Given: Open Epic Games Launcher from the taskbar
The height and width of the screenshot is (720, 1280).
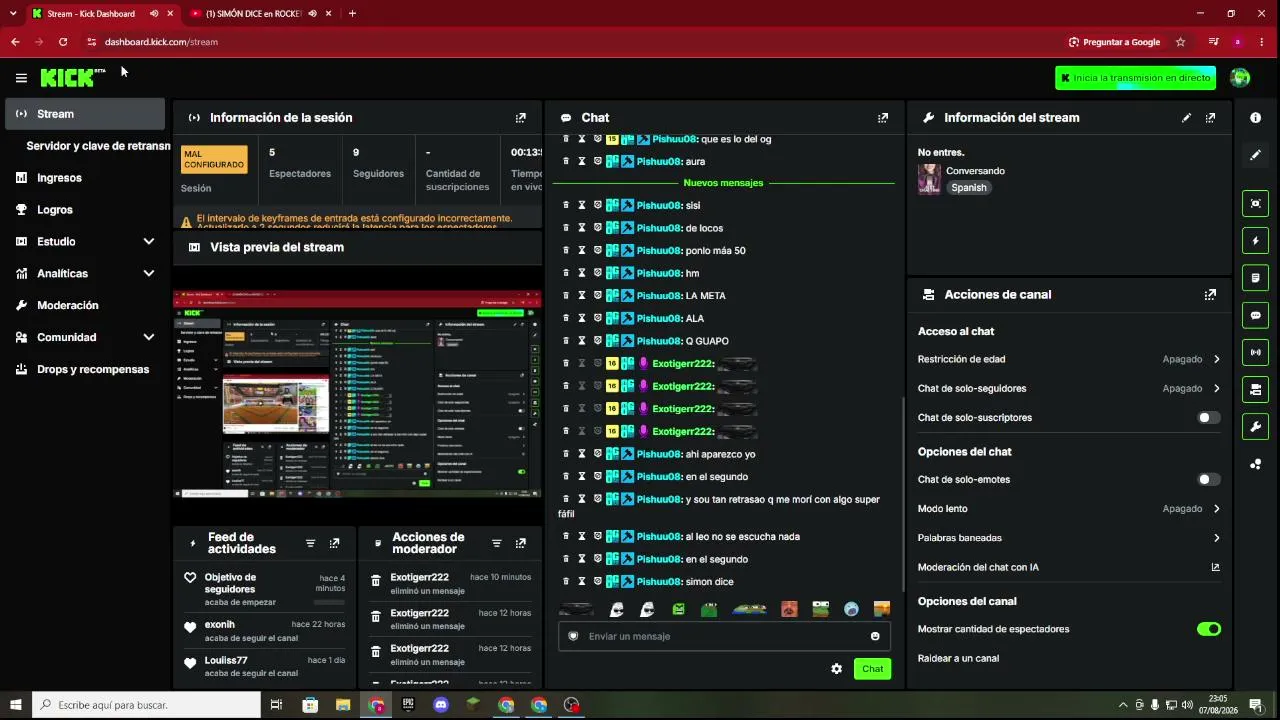Looking at the screenshot, I should (x=408, y=705).
